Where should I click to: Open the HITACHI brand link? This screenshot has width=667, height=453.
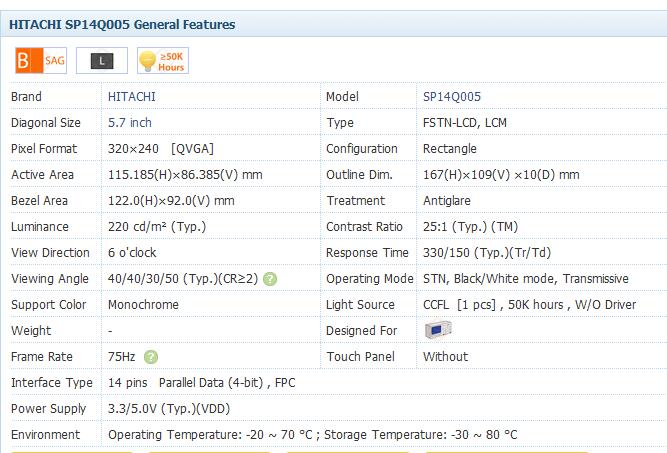tap(132, 97)
